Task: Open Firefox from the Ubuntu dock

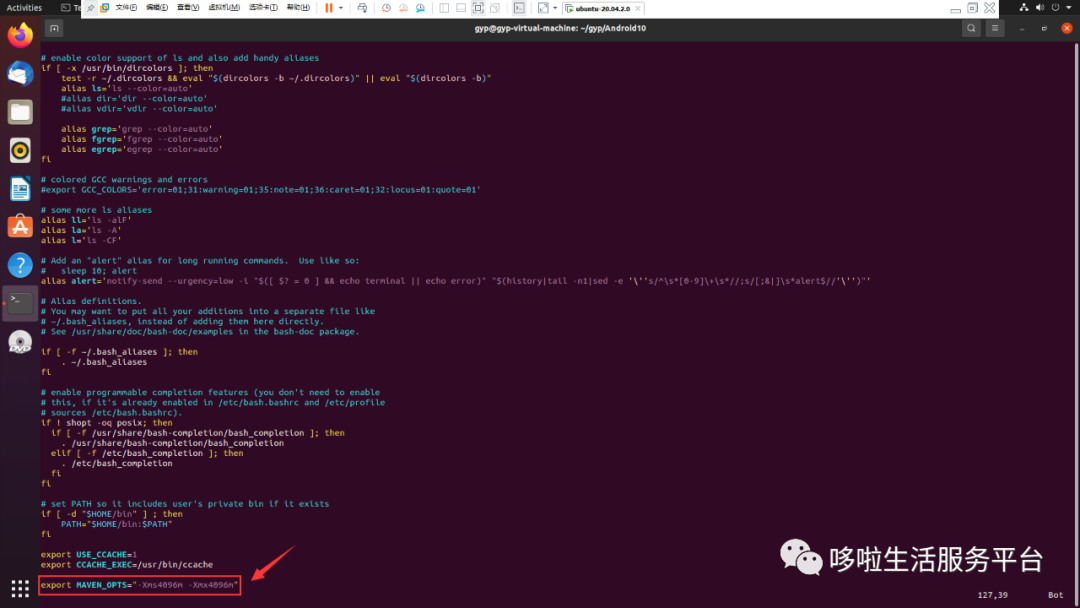Action: pyautogui.click(x=20, y=35)
